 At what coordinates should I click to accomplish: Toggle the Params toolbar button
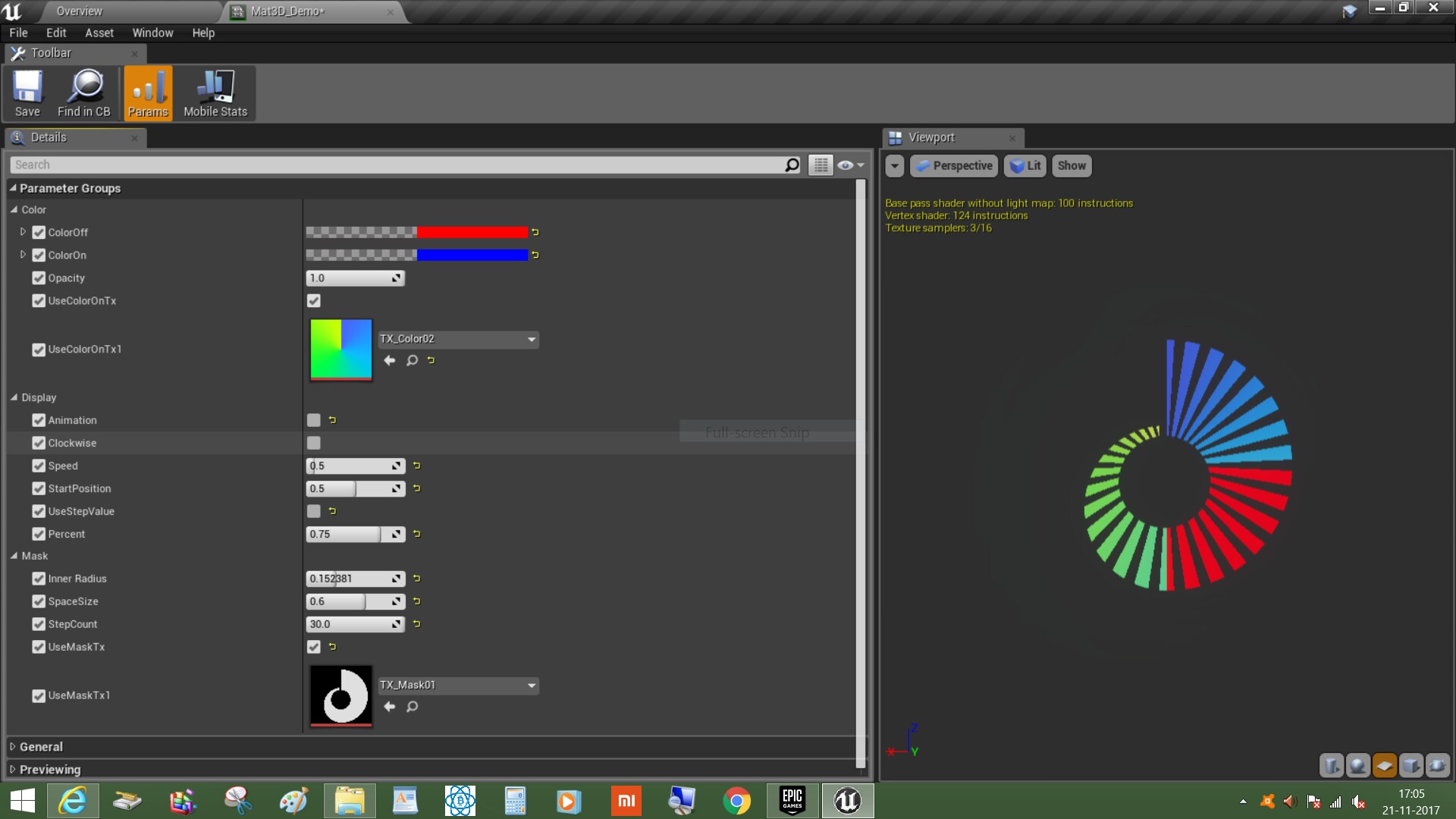coord(148,93)
